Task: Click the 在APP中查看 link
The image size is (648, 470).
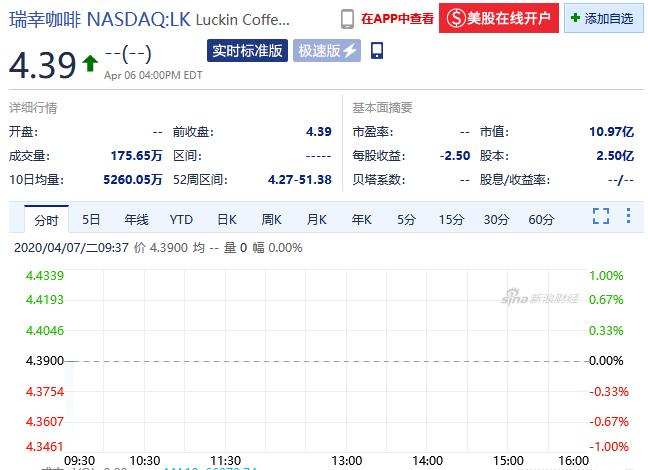Action: pos(397,19)
